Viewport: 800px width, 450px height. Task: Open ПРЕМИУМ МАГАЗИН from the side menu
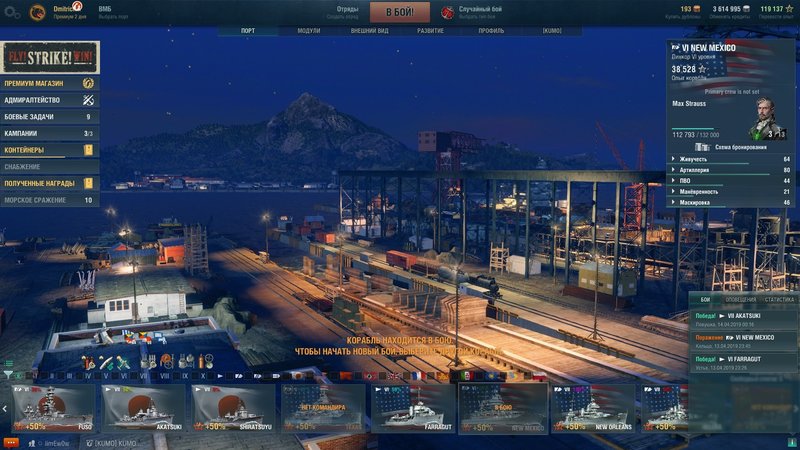(49, 83)
